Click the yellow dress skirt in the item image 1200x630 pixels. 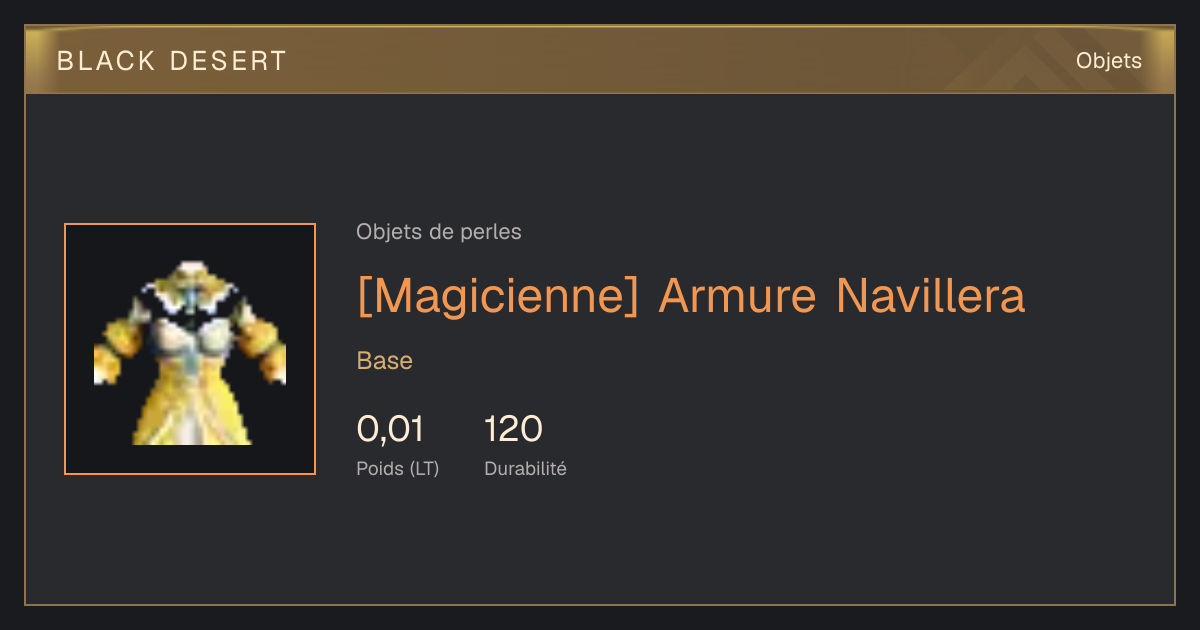pos(192,405)
